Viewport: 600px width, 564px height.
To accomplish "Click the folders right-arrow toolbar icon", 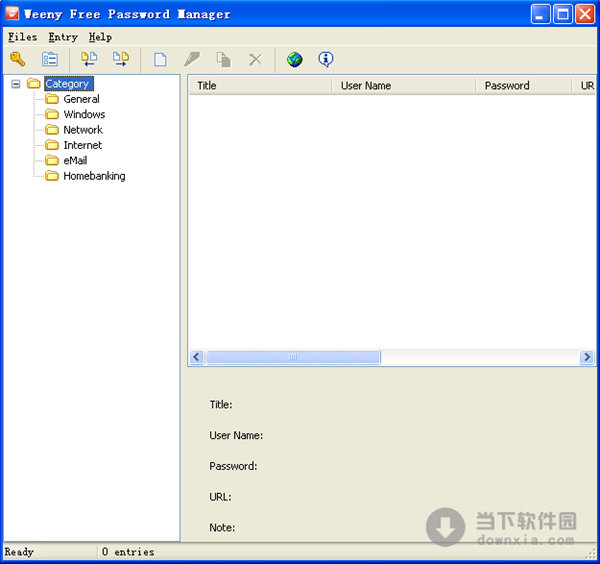I will point(120,60).
